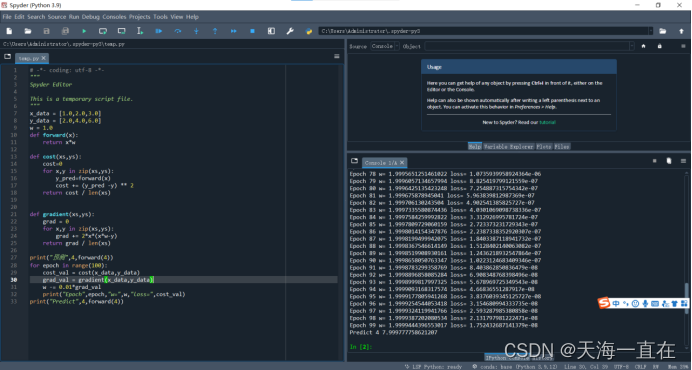The image size is (692, 370).
Task: Save the current file
Action: [46, 31]
